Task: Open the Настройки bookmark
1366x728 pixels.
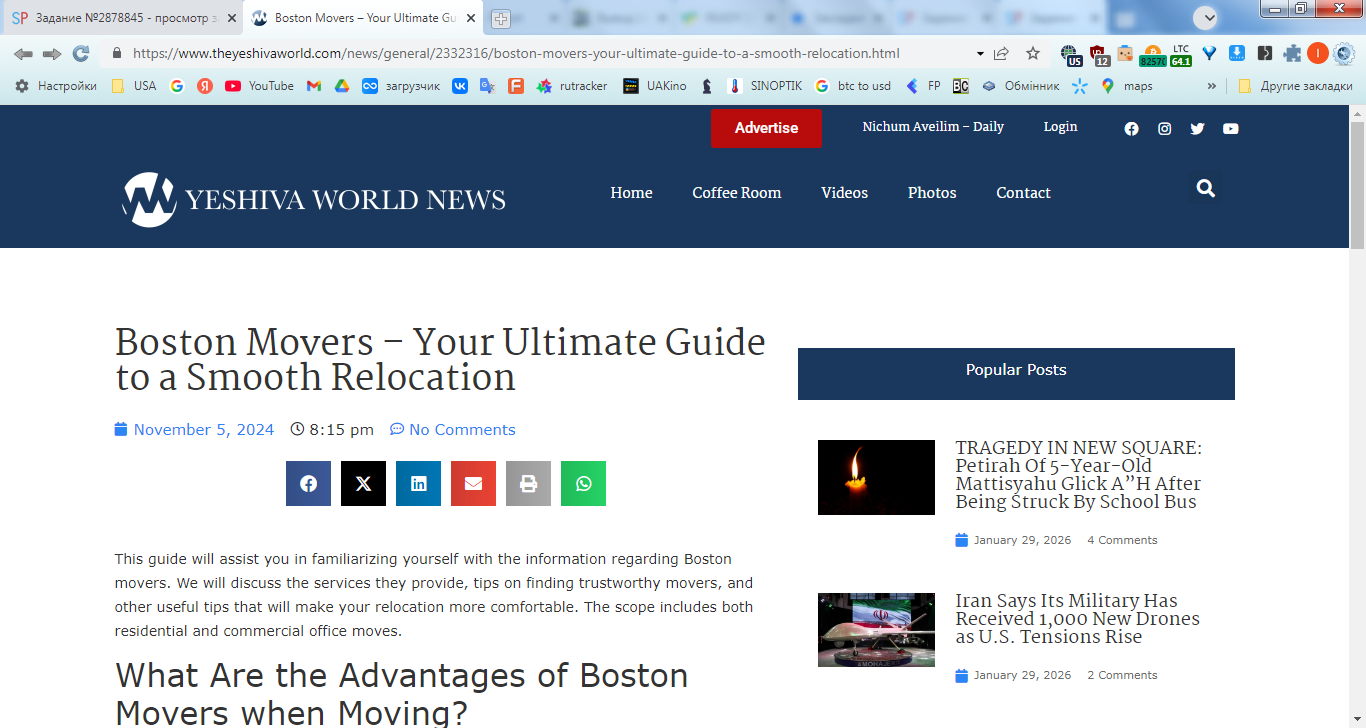Action: click(x=56, y=86)
